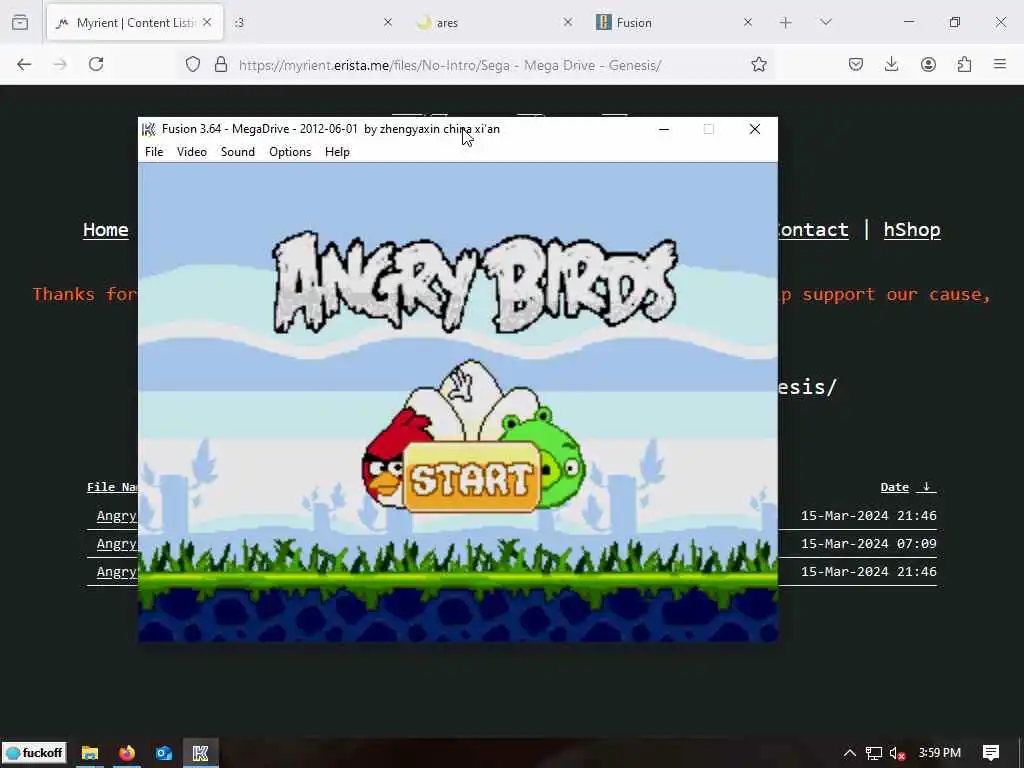The height and width of the screenshot is (768, 1024).
Task: Show hidden system tray icons
Action: [x=850, y=753]
